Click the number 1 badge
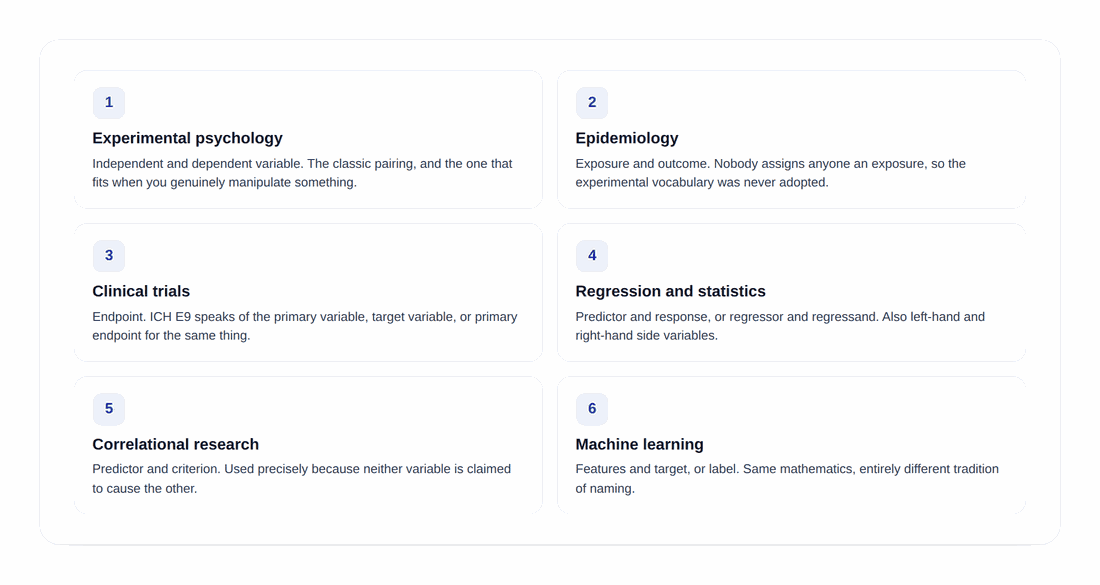Screen dimensions: 1100x585 (109, 102)
